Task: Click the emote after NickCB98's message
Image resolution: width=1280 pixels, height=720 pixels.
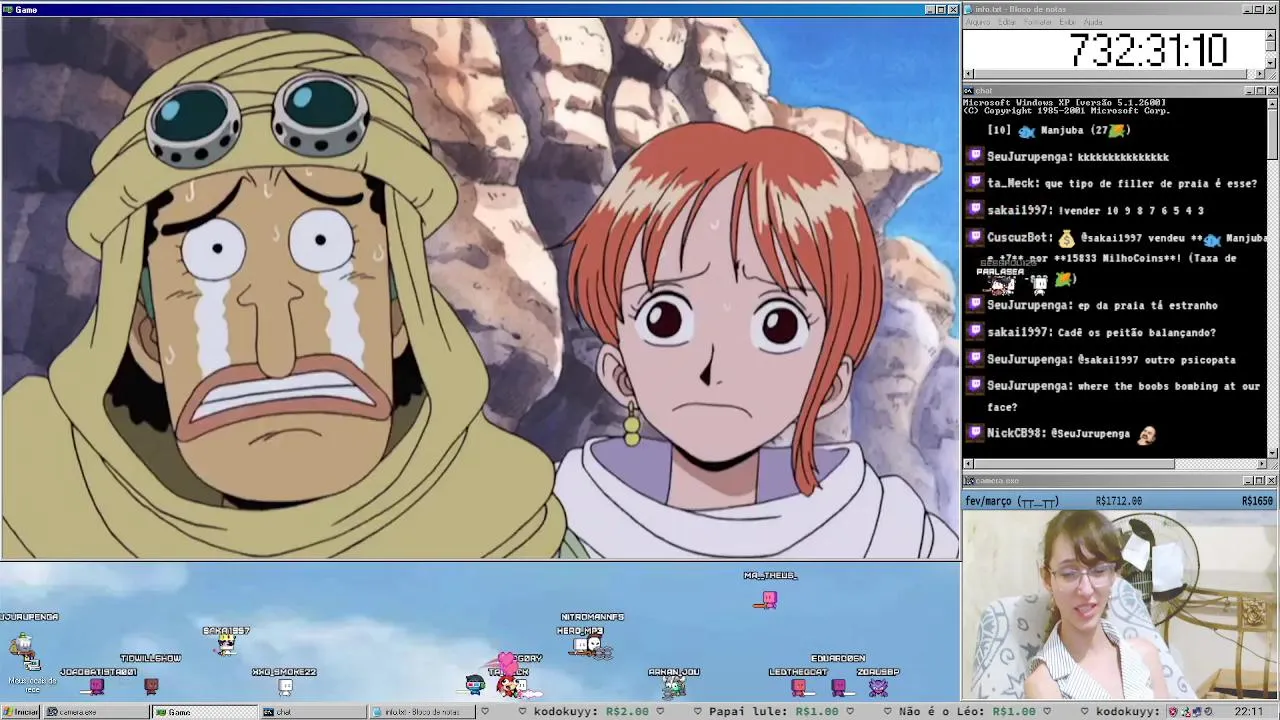Action: pyautogui.click(x=1147, y=433)
